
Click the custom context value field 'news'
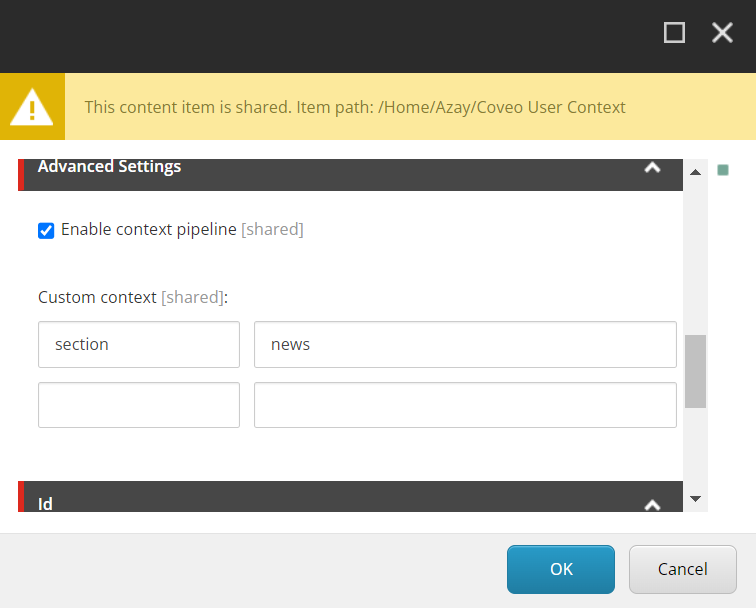pyautogui.click(x=465, y=344)
